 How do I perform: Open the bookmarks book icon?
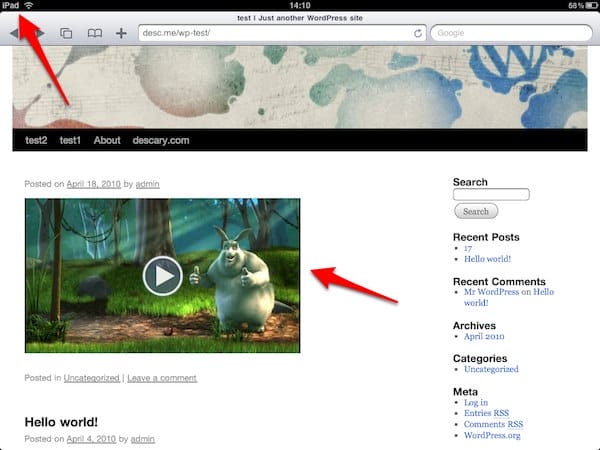pos(94,33)
